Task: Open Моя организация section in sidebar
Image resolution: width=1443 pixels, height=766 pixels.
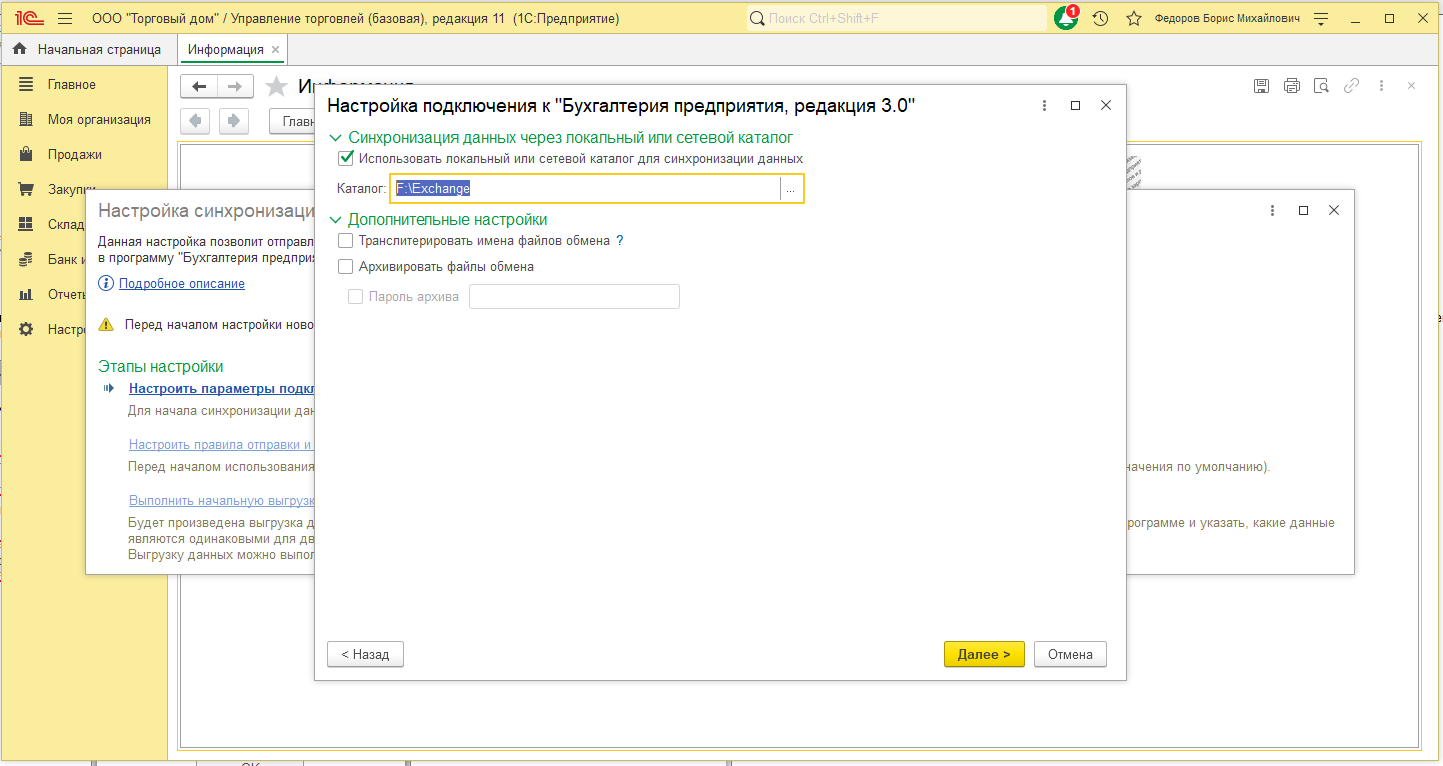Action: [x=99, y=120]
